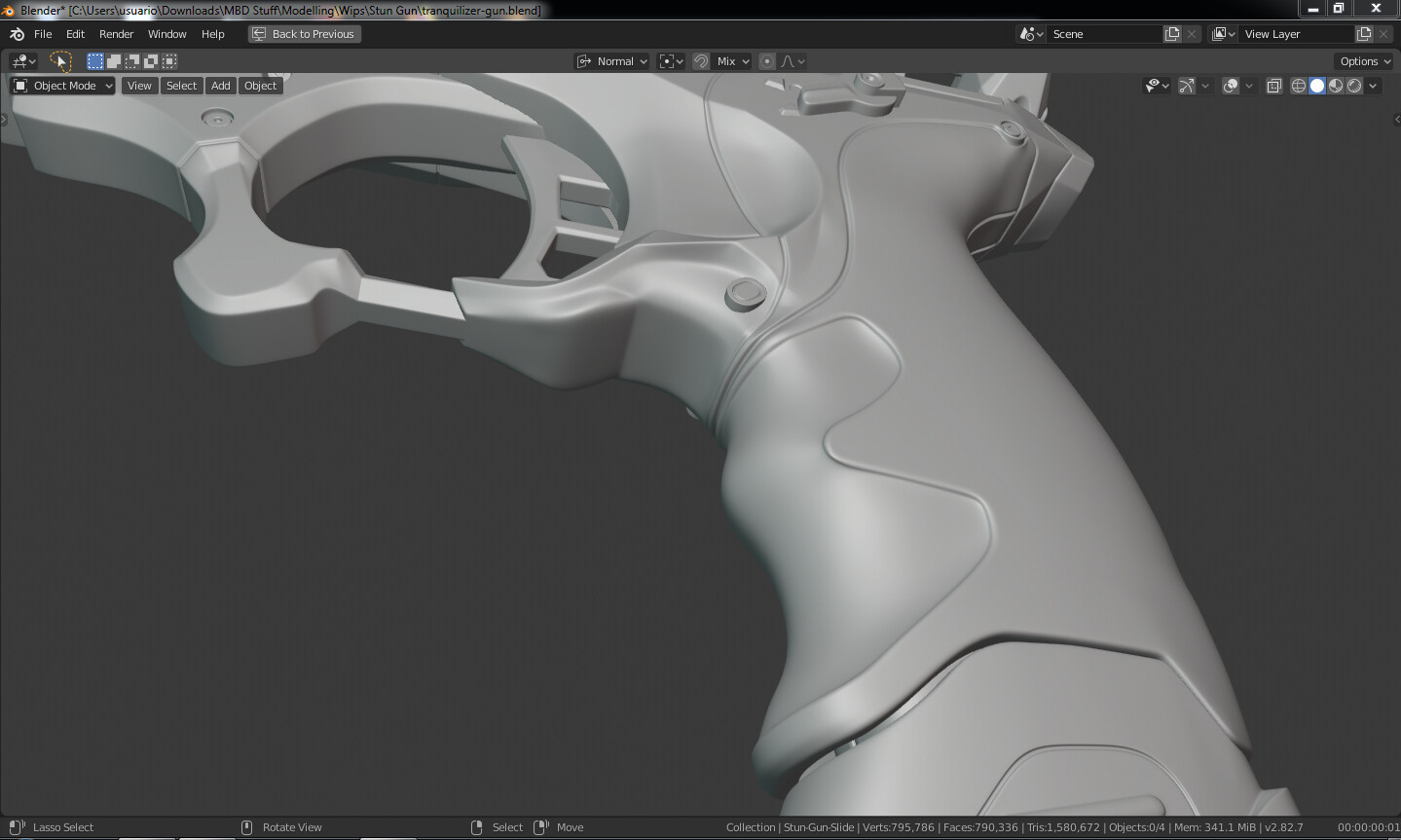Open the Render menu
The width and height of the screenshot is (1401, 840).
pyautogui.click(x=116, y=33)
